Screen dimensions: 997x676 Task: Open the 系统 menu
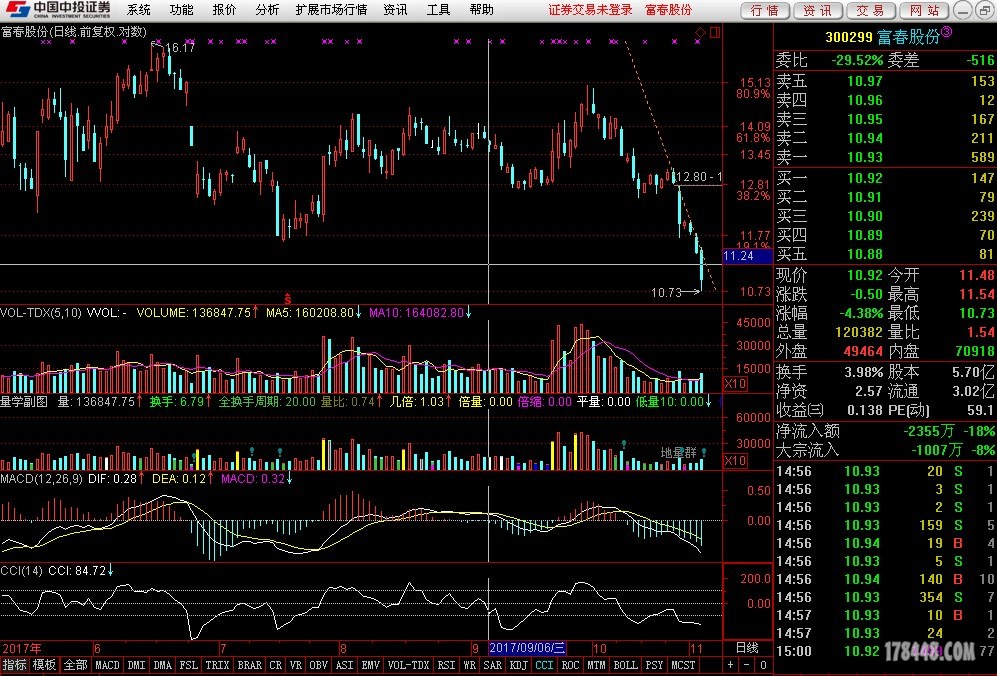point(139,10)
